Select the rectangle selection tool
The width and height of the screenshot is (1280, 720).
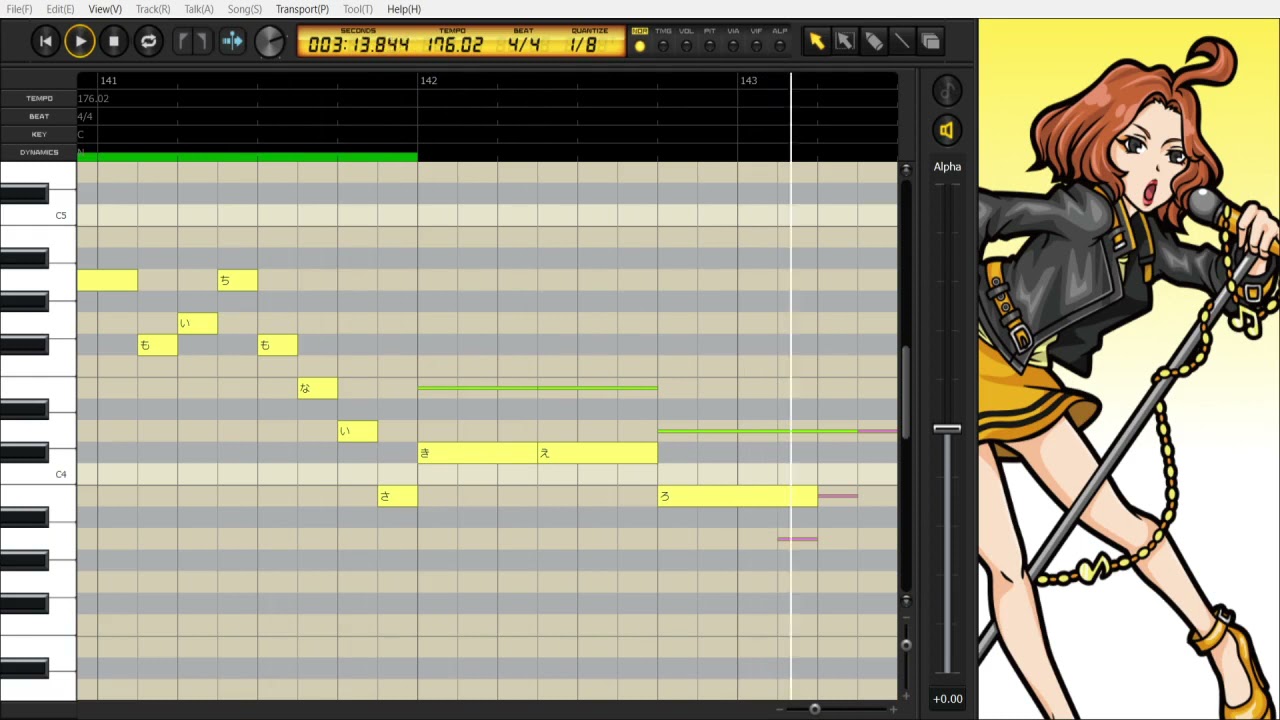coord(845,41)
